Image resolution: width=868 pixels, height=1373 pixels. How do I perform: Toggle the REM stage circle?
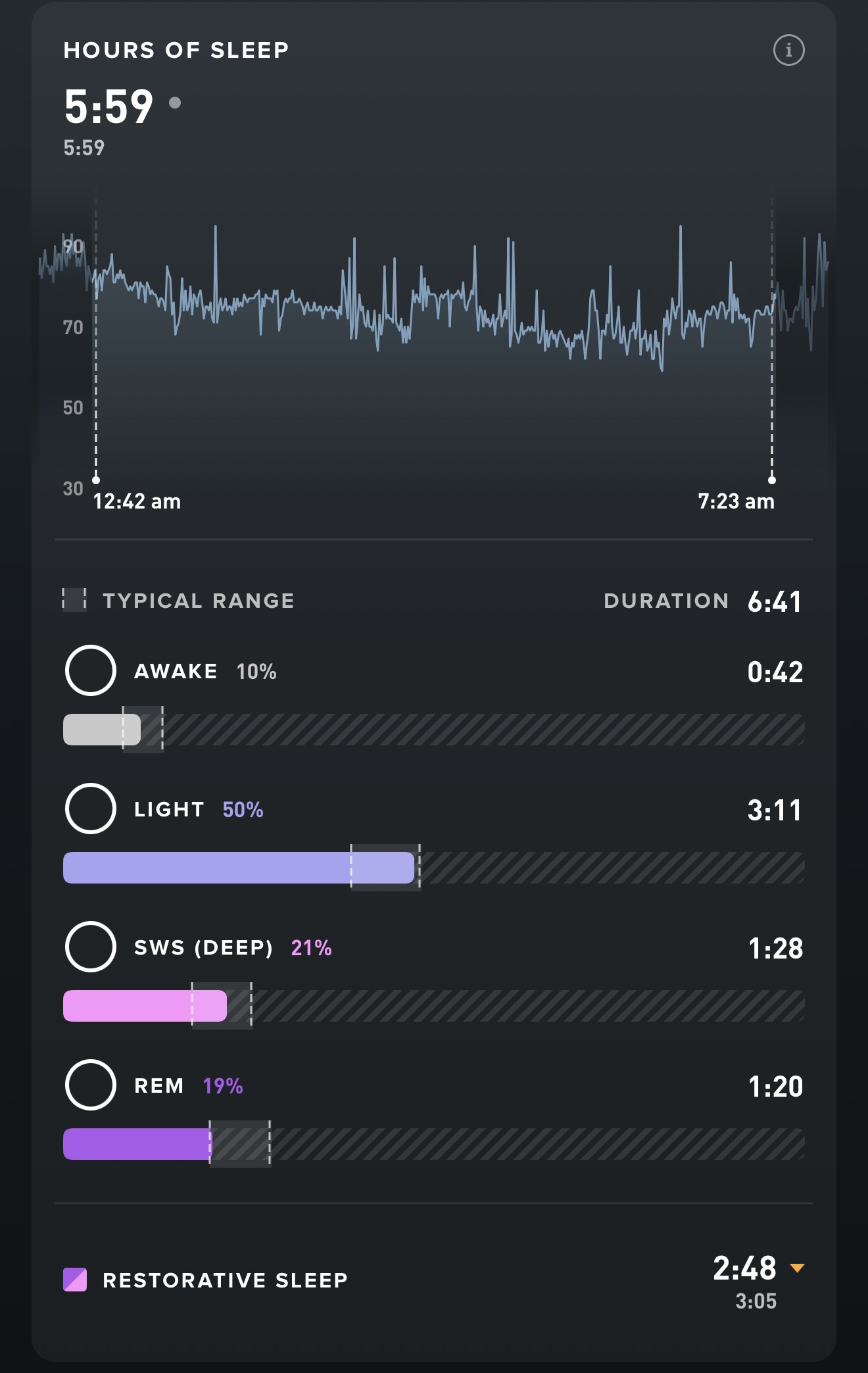pyautogui.click(x=91, y=1085)
